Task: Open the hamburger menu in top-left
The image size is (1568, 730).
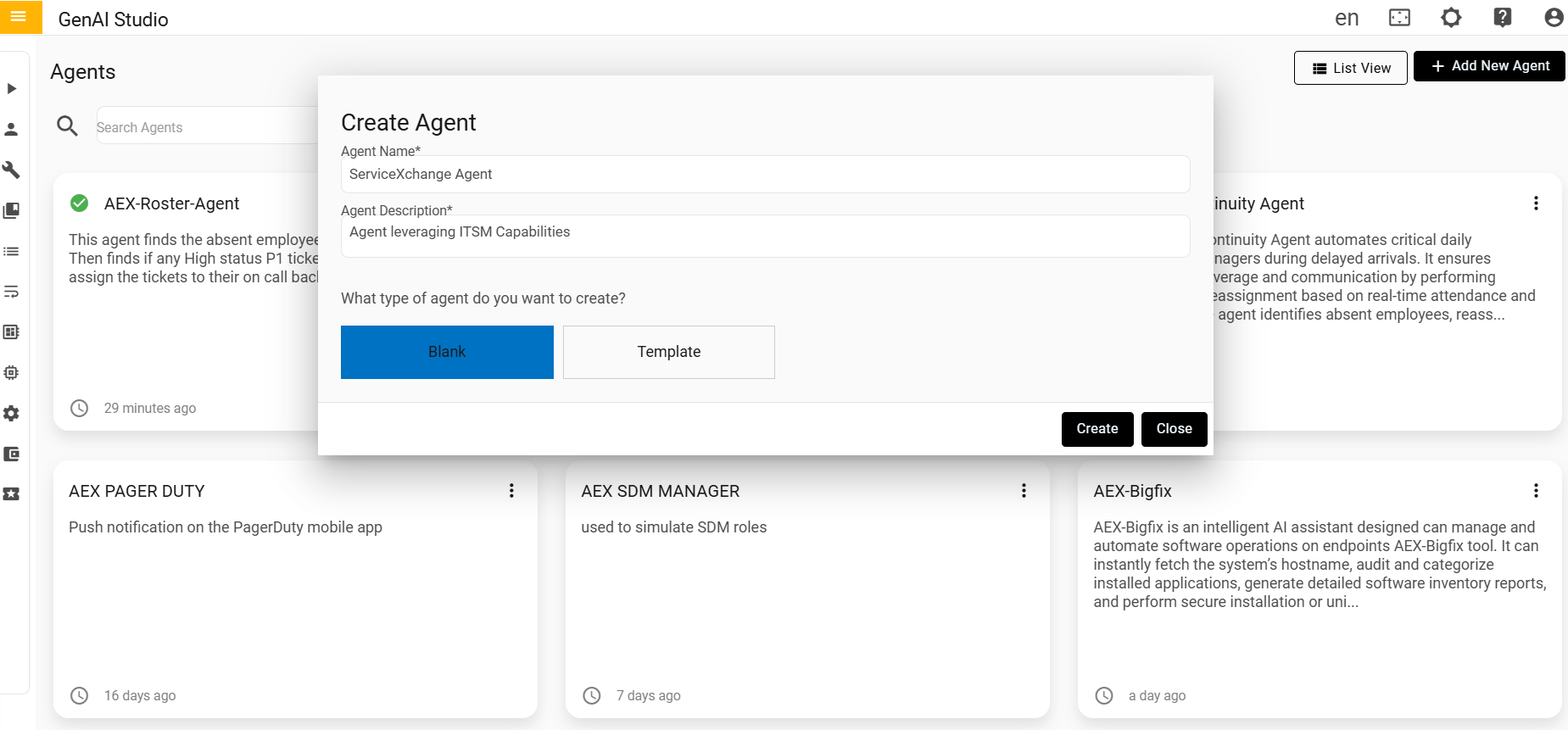Action: tap(19, 16)
